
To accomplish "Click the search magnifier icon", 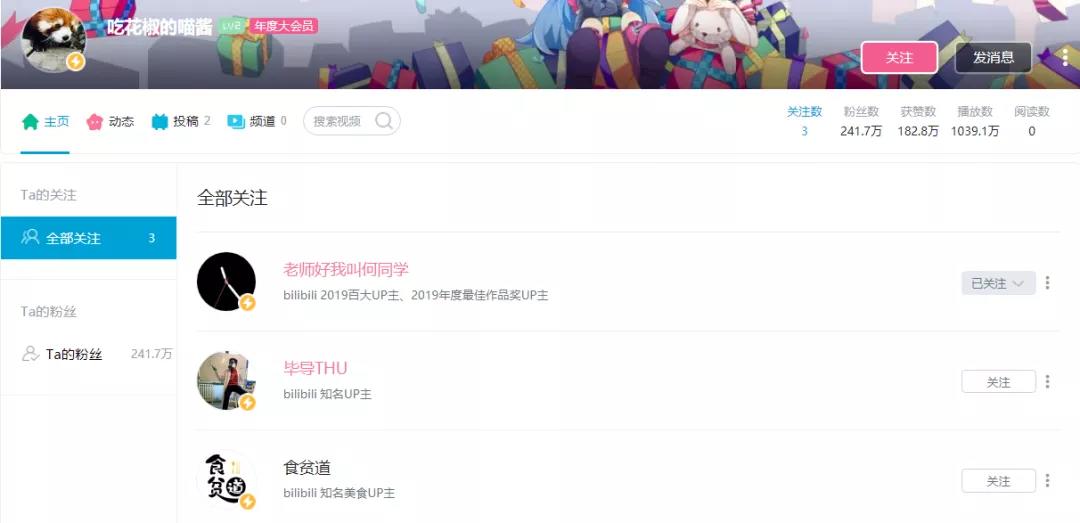I will (x=384, y=121).
